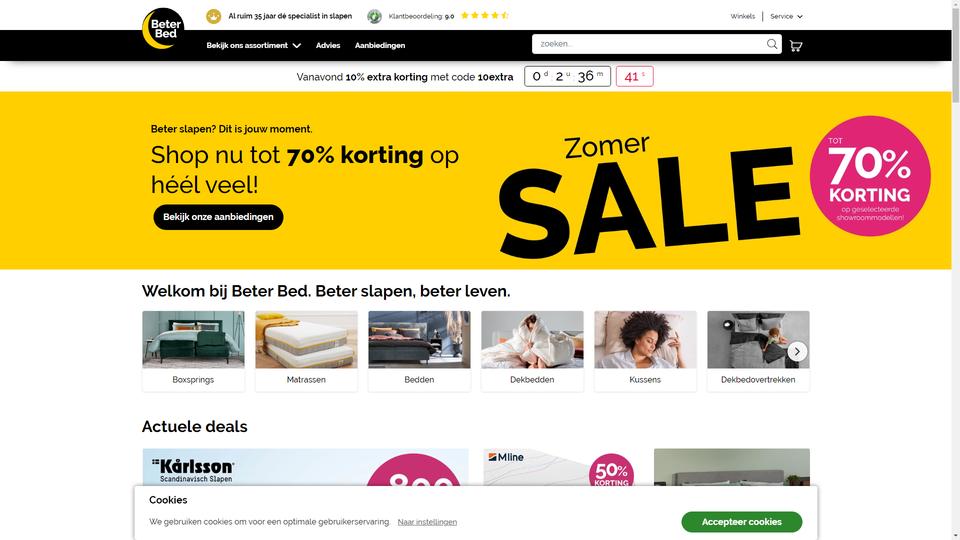Select the Boxsprings category thumbnail

point(193,351)
